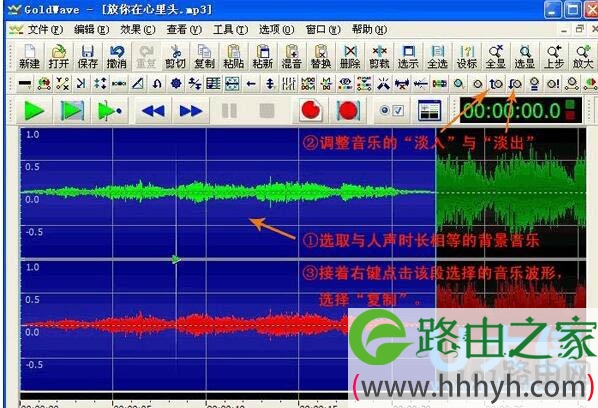Undo with the 撤消 toolbar icon
The height and width of the screenshot is (408, 598).
pyautogui.click(x=117, y=56)
